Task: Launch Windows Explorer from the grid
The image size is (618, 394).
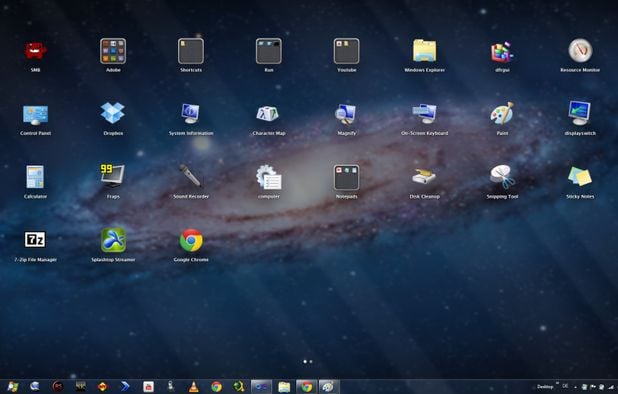Action: click(x=424, y=51)
